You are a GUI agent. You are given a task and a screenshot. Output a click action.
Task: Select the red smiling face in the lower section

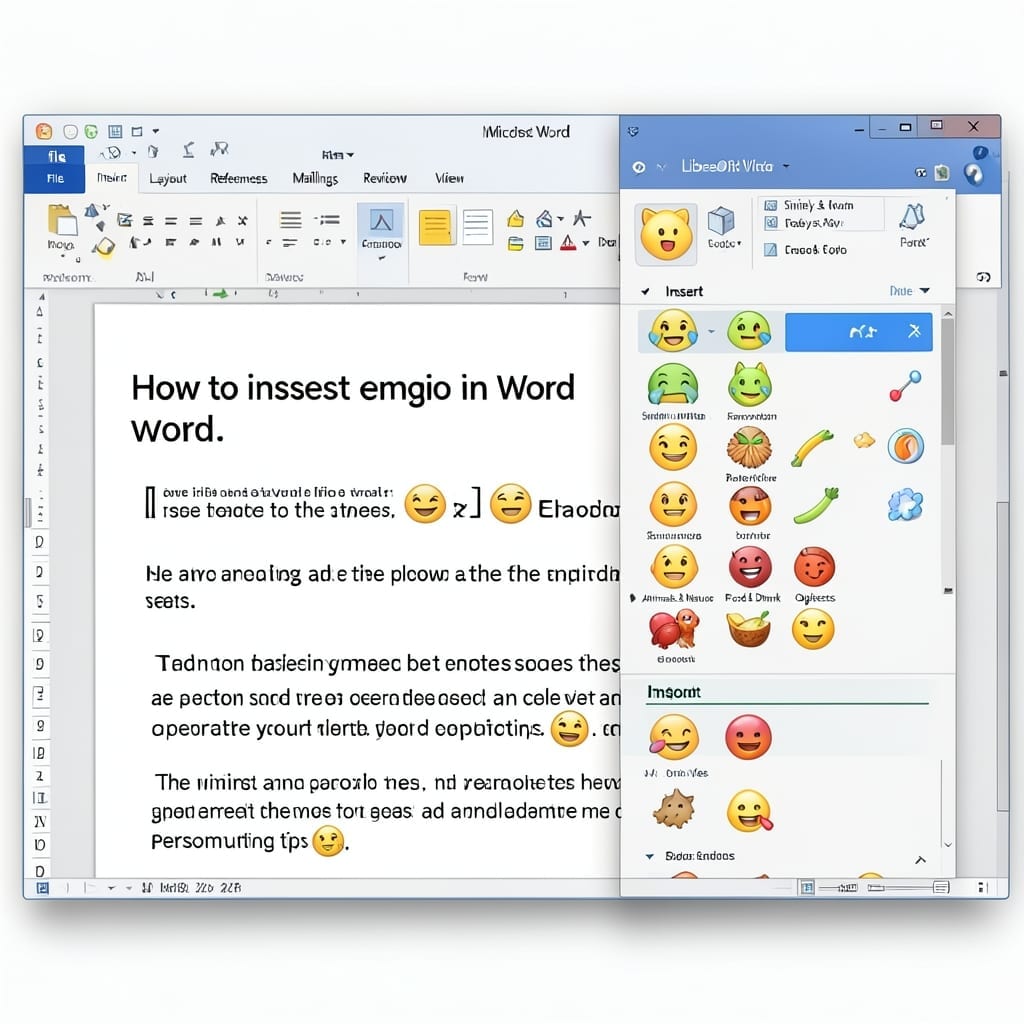pos(748,737)
